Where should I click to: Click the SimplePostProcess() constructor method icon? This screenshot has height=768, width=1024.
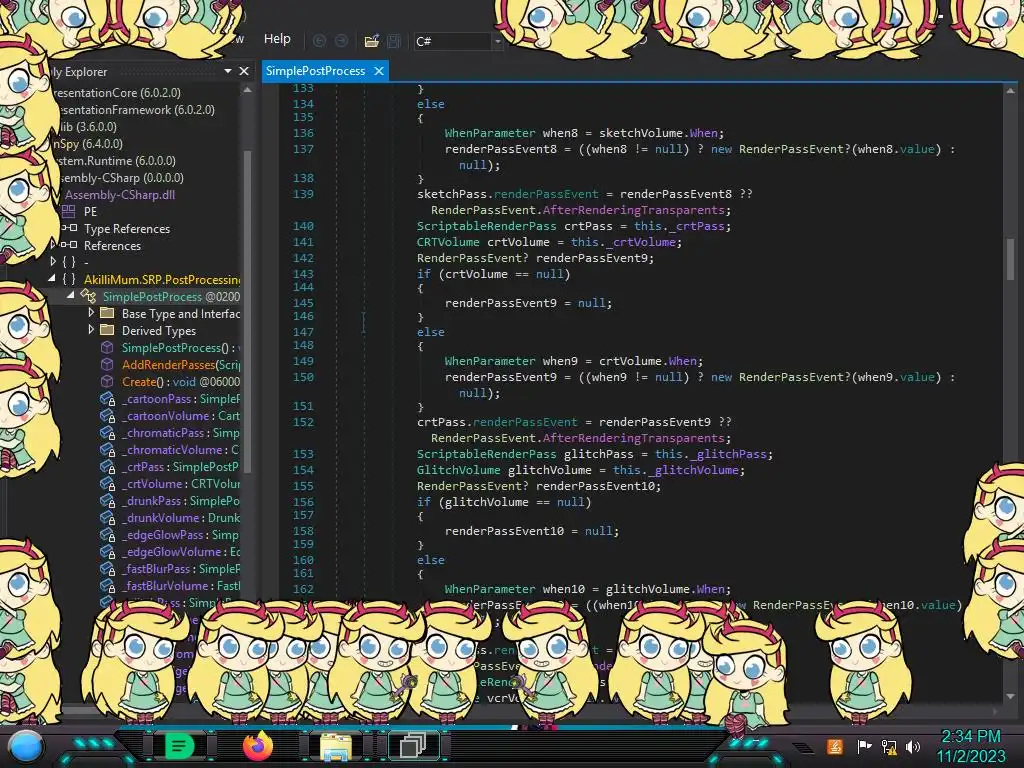click(107, 347)
